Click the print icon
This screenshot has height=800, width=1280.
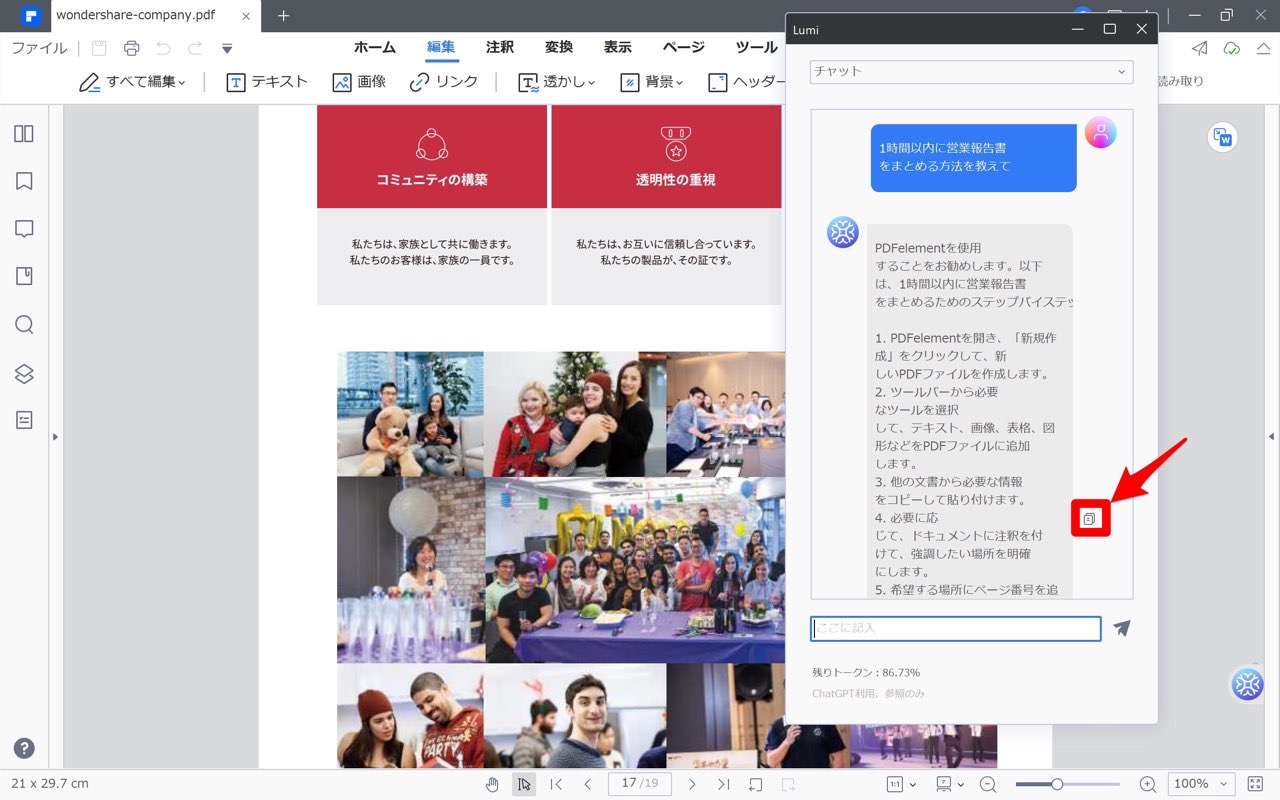(x=131, y=48)
